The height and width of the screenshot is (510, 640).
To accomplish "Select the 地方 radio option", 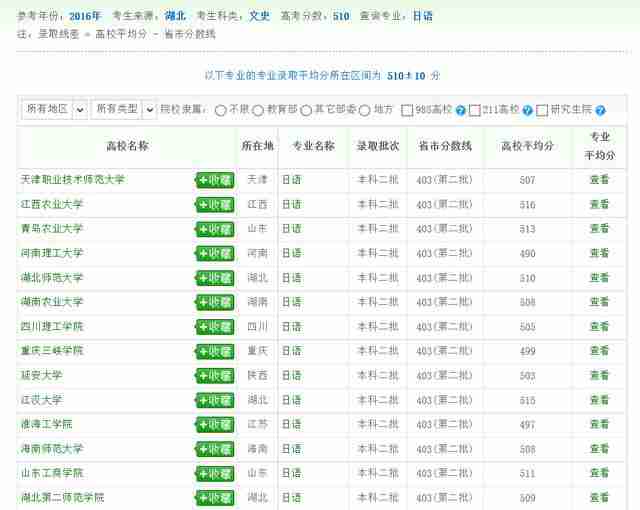I will tap(364, 110).
